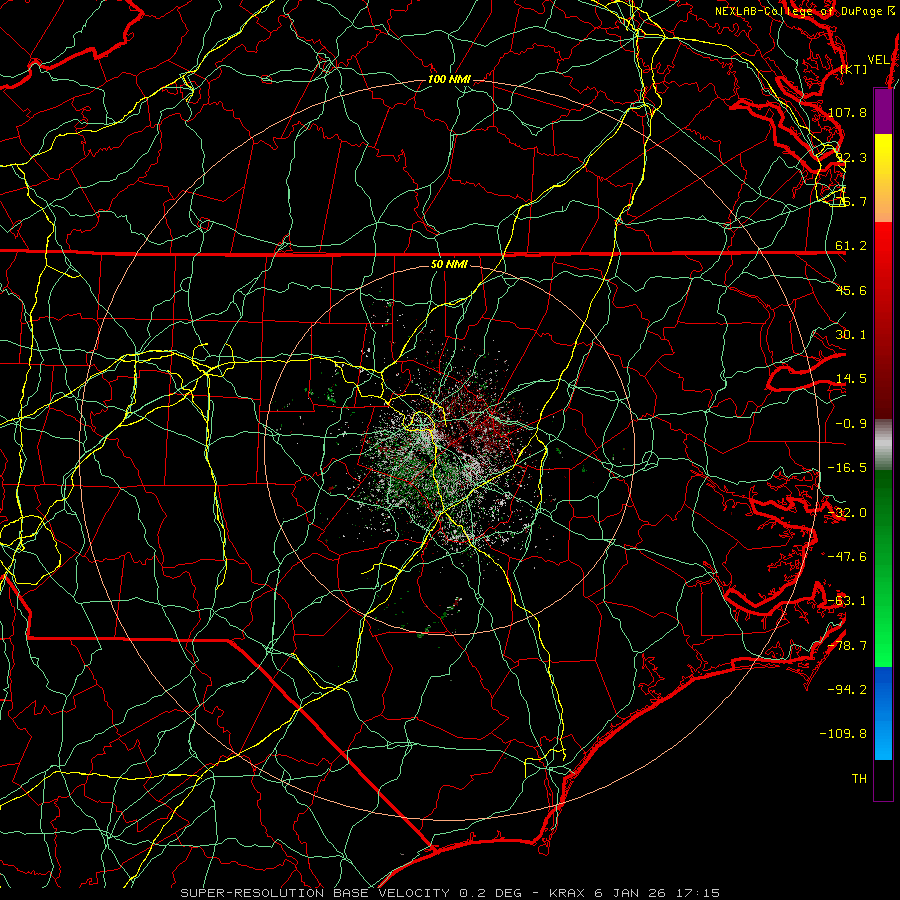900x900 pixels.
Task: Click the -16.5 velocity legend value
Action: [x=847, y=468]
